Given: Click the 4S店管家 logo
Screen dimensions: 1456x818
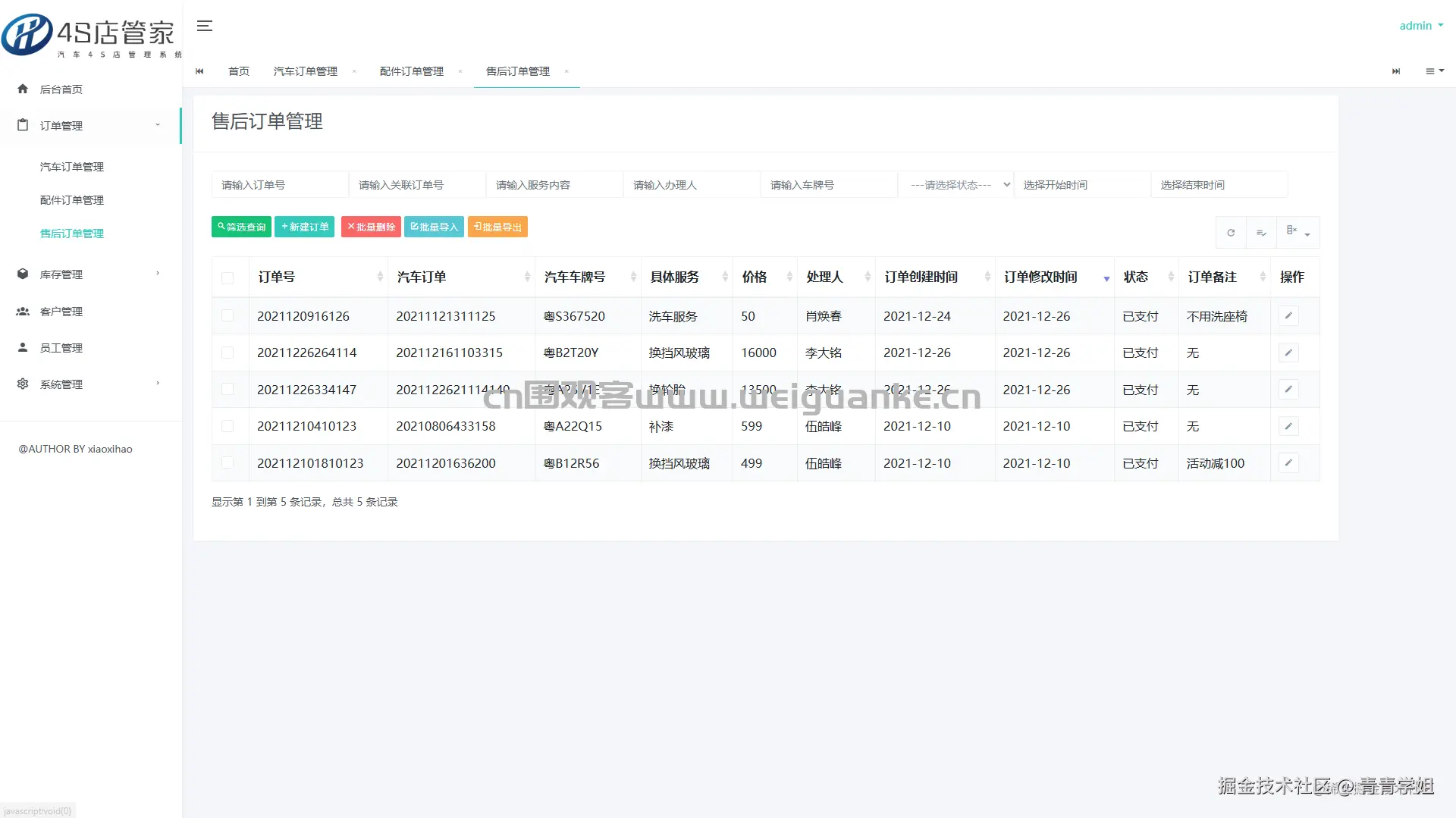Looking at the screenshot, I should click(x=91, y=36).
